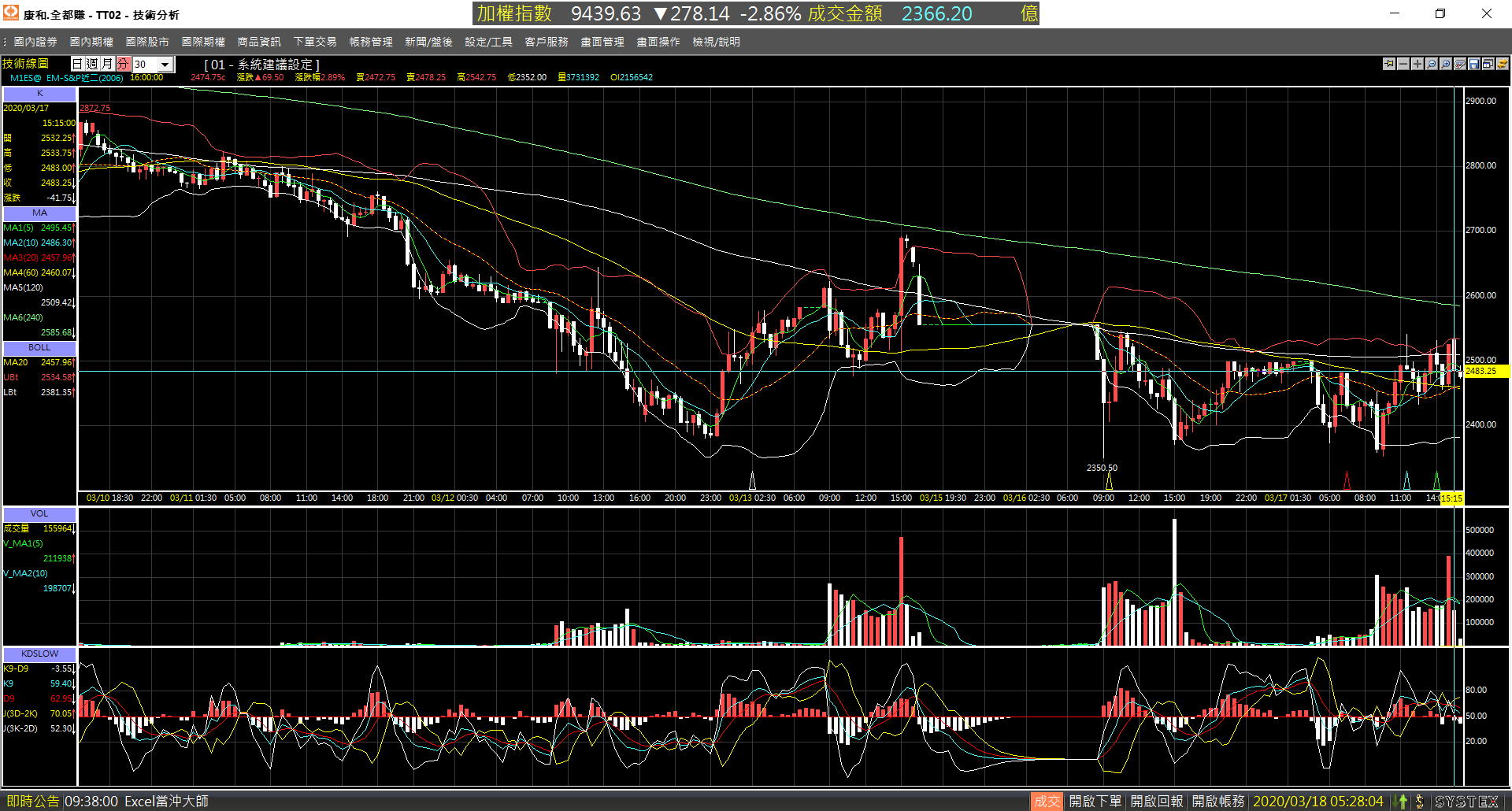Zoom in with the magnifier plus icon
This screenshot has height=811, width=1512.
pos(1446,64)
